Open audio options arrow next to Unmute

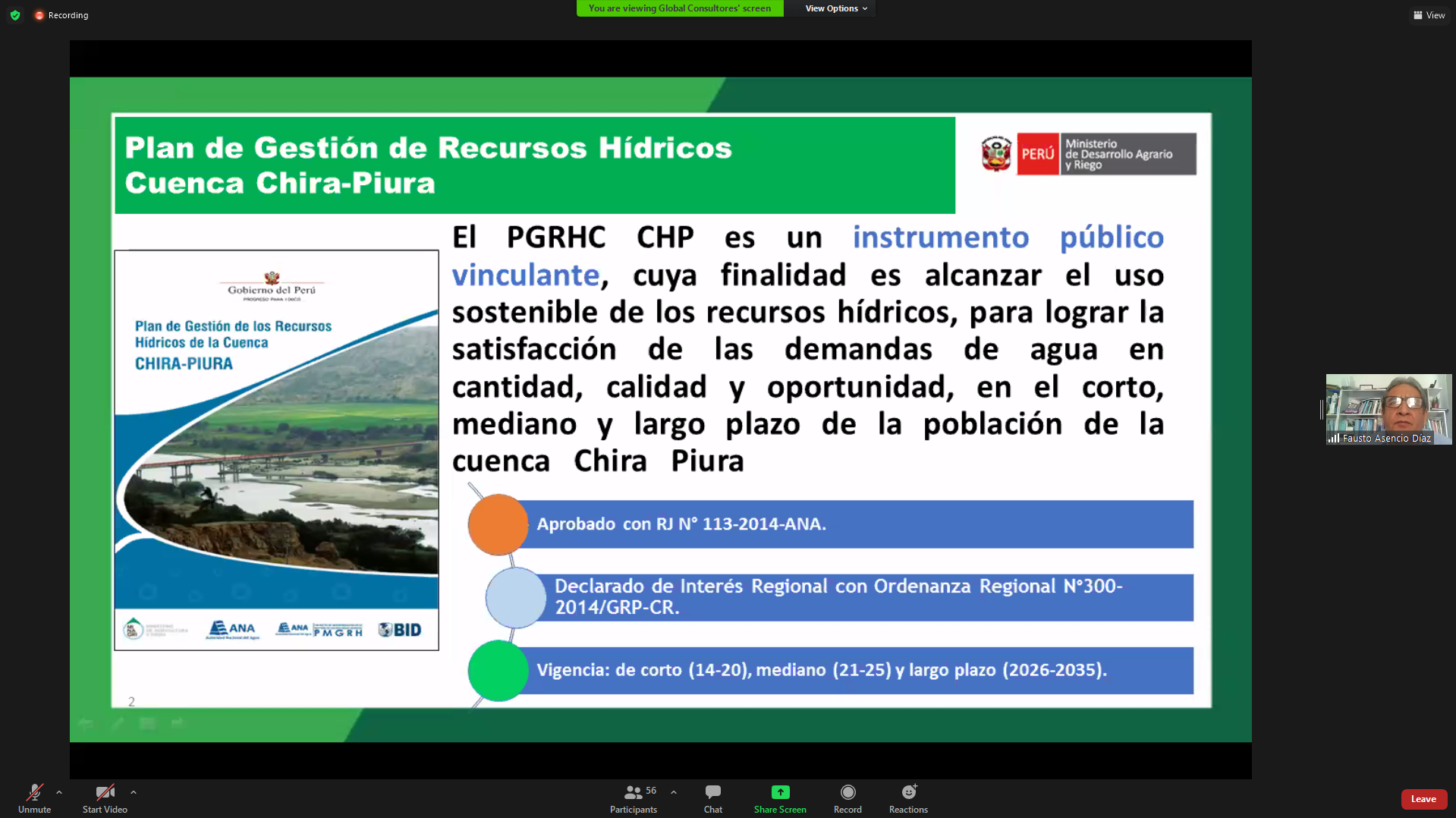tap(59, 792)
